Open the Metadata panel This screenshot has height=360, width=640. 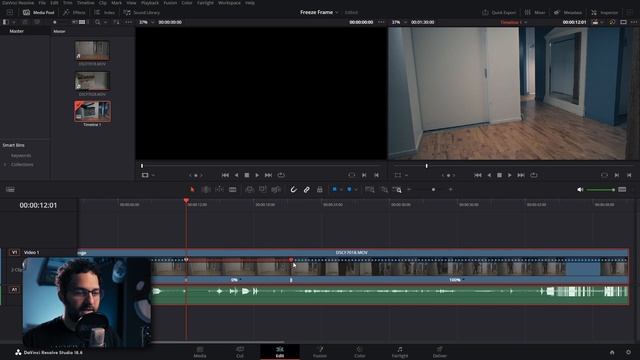click(568, 12)
